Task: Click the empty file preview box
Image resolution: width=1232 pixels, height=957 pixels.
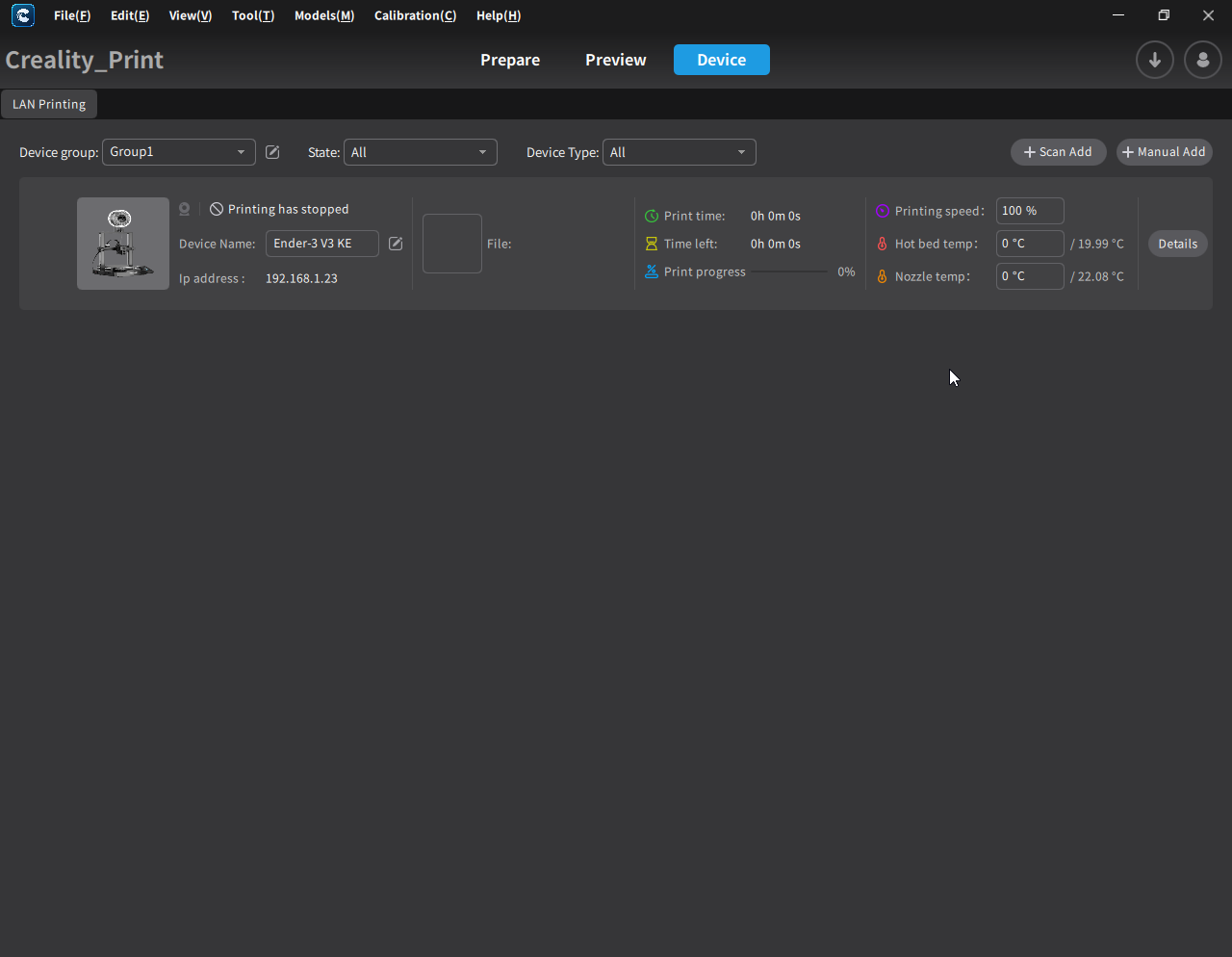Action: click(x=452, y=244)
